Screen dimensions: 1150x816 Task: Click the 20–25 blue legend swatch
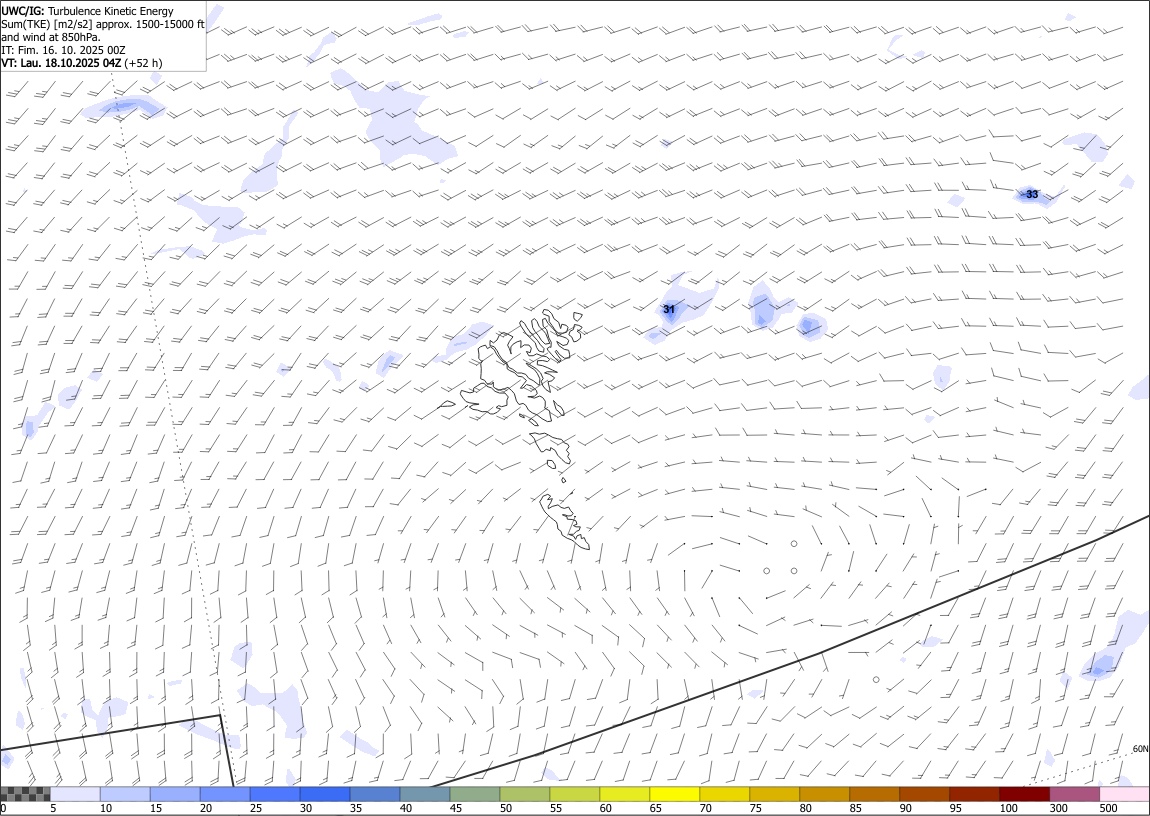(x=225, y=794)
